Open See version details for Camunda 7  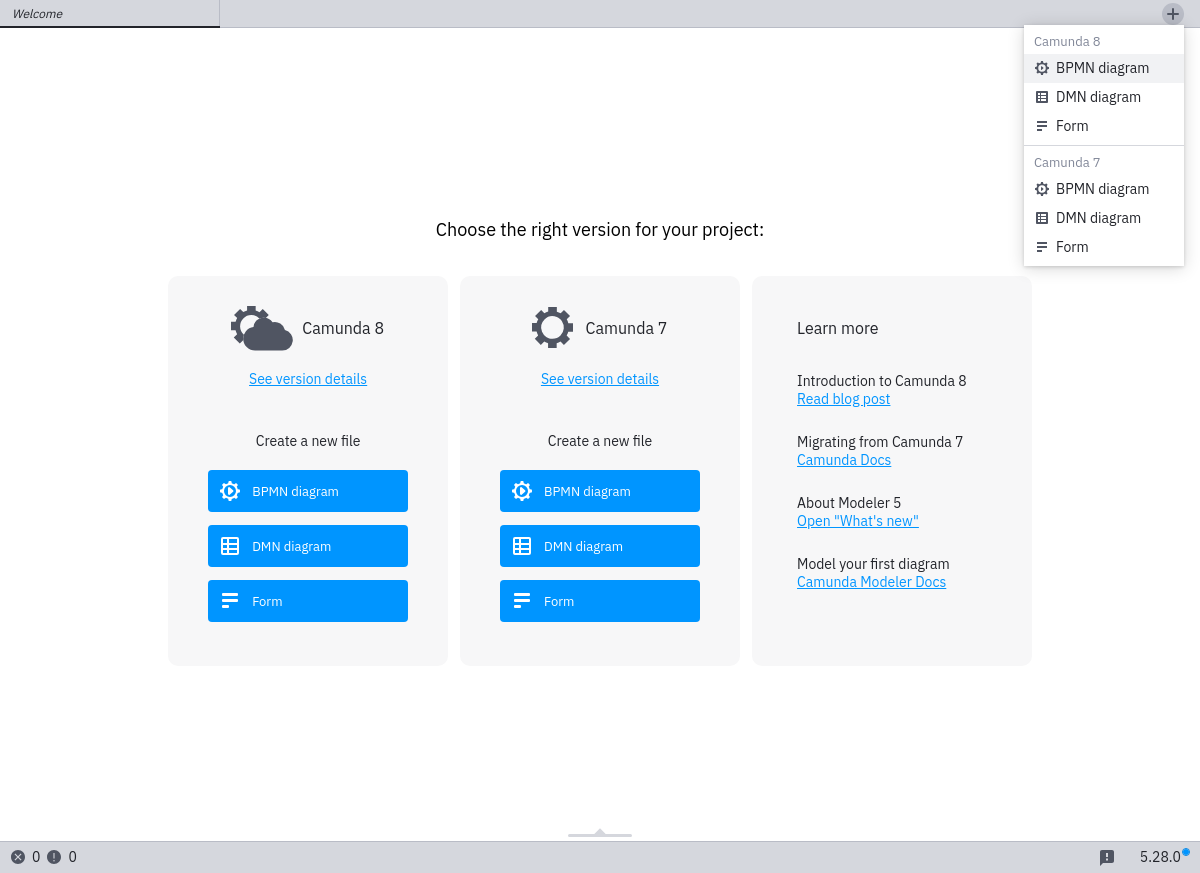click(600, 379)
